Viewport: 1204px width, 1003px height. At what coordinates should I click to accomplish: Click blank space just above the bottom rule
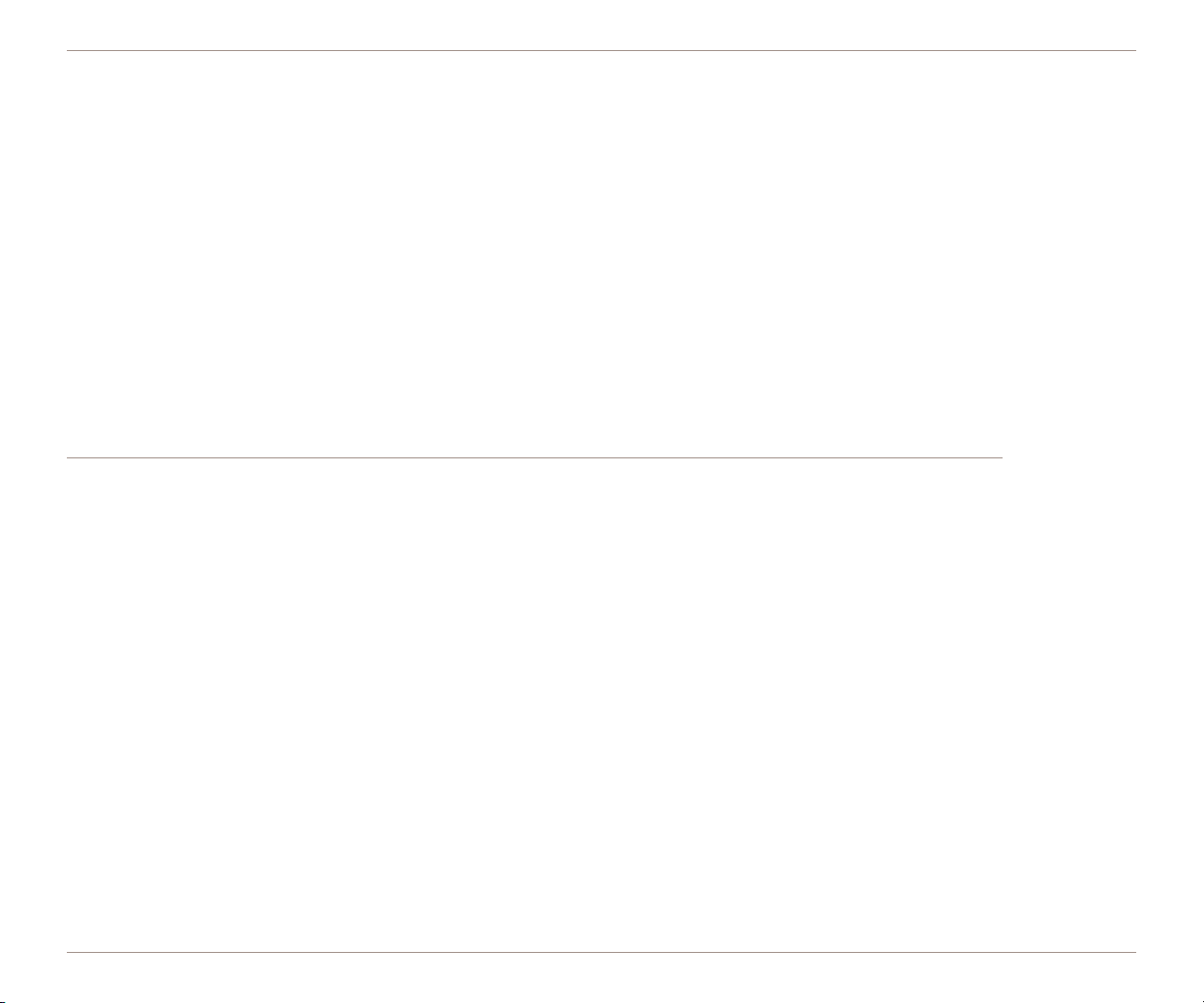click(x=602, y=937)
